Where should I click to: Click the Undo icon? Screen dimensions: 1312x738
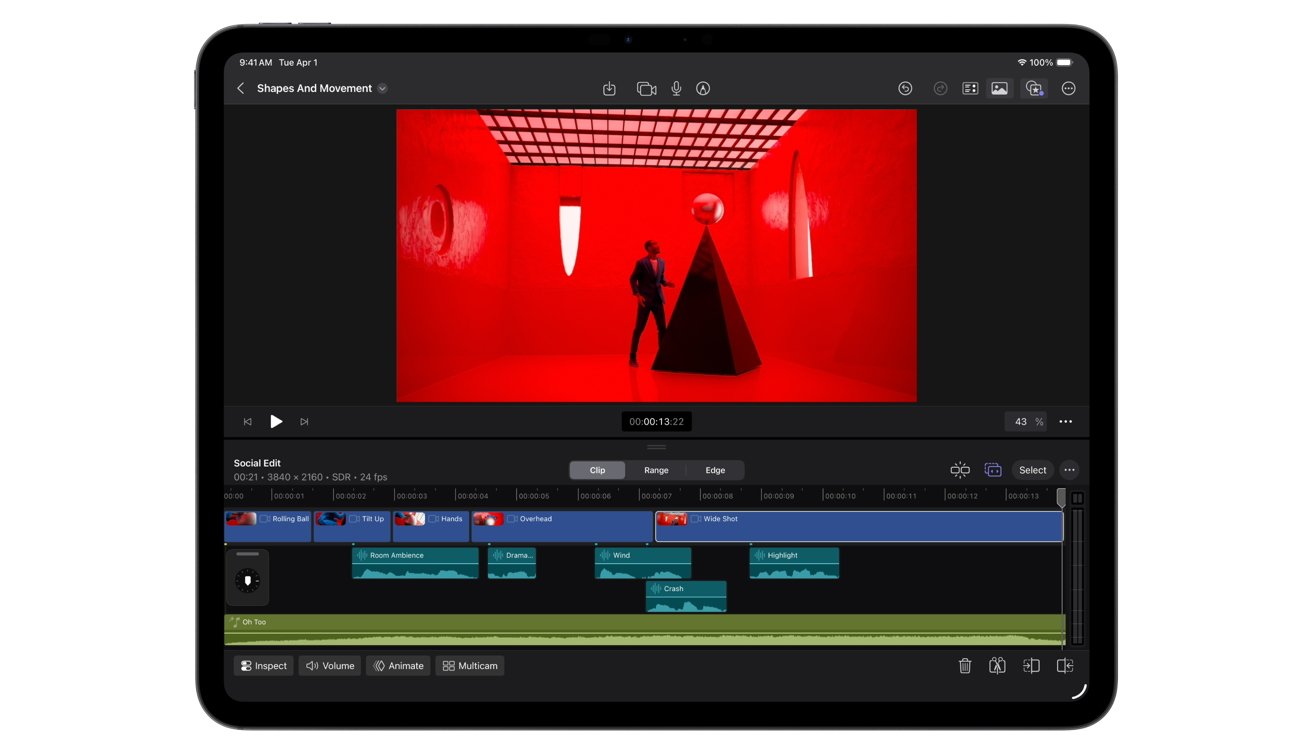pyautogui.click(x=905, y=88)
